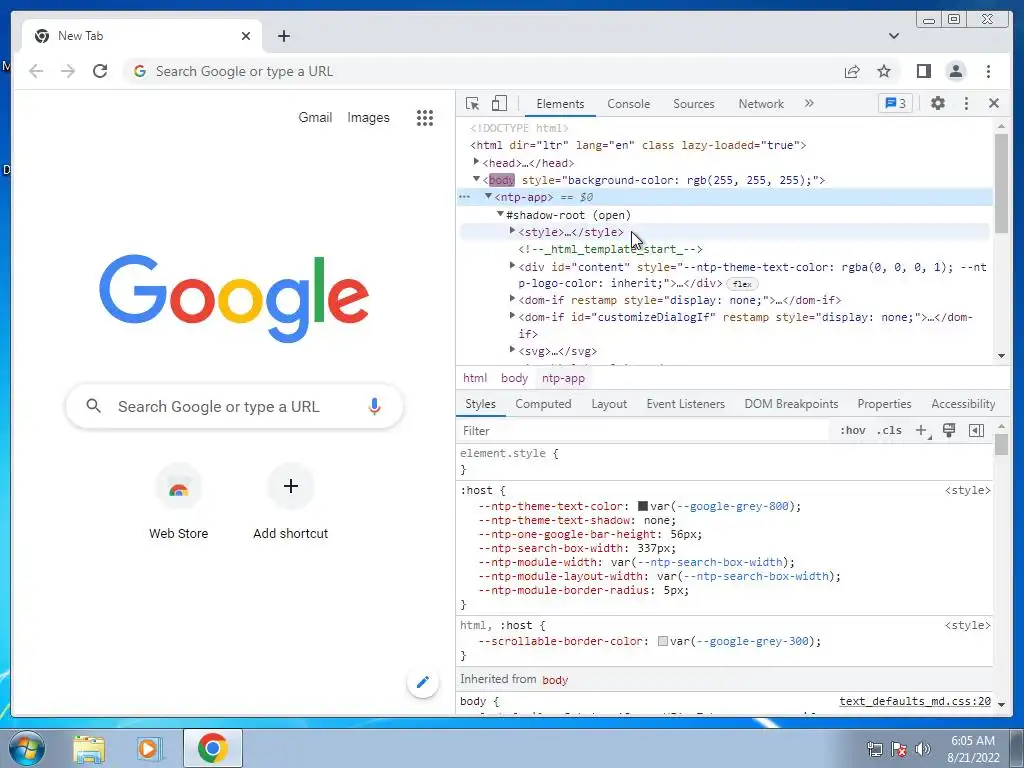Switch to the Network tab
The width and height of the screenshot is (1024, 768).
coord(761,104)
